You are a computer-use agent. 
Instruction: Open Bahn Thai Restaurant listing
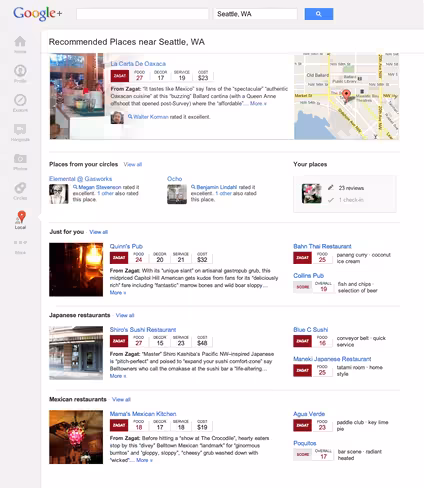click(x=322, y=246)
